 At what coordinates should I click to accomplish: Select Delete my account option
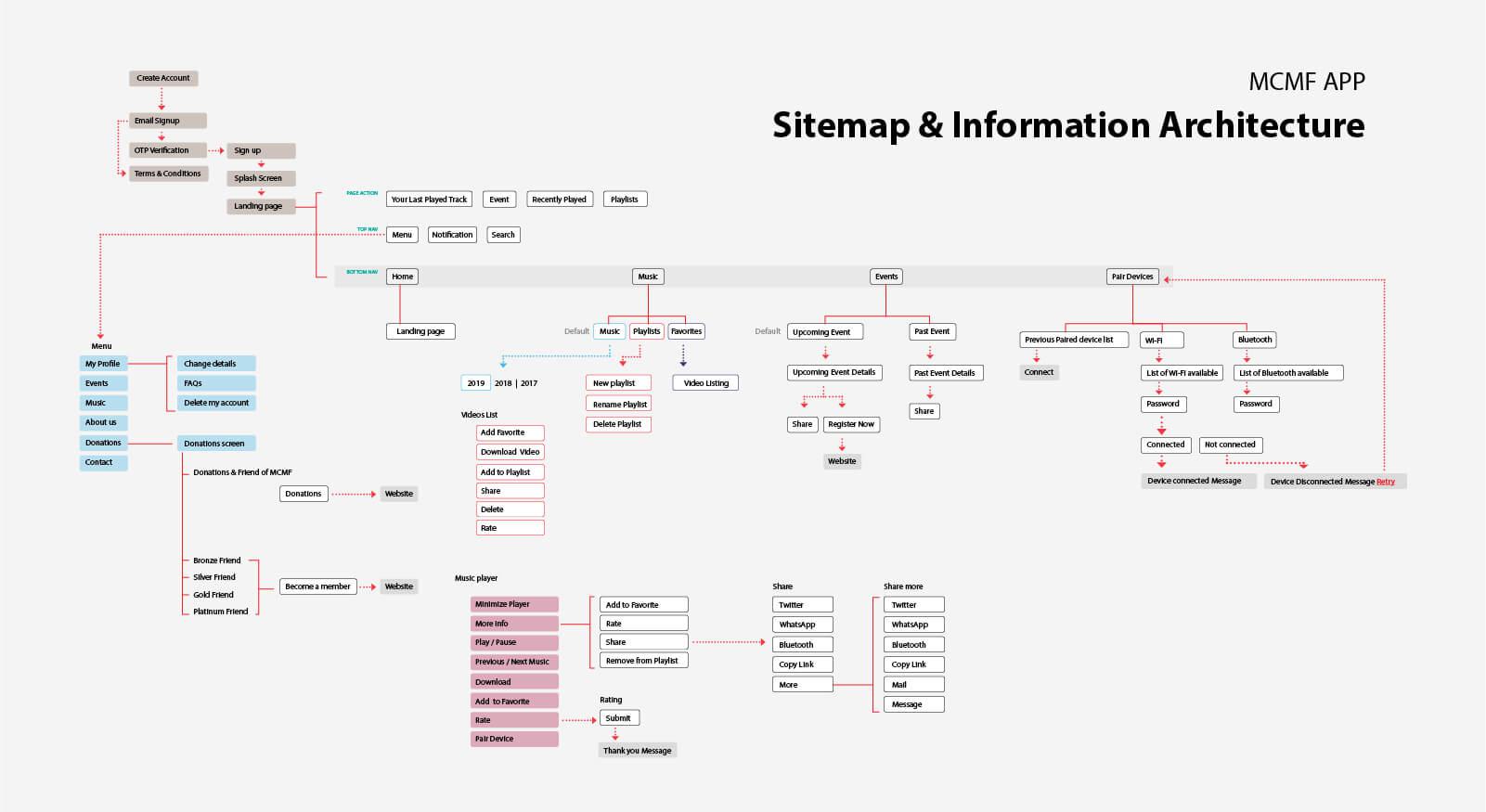(216, 403)
